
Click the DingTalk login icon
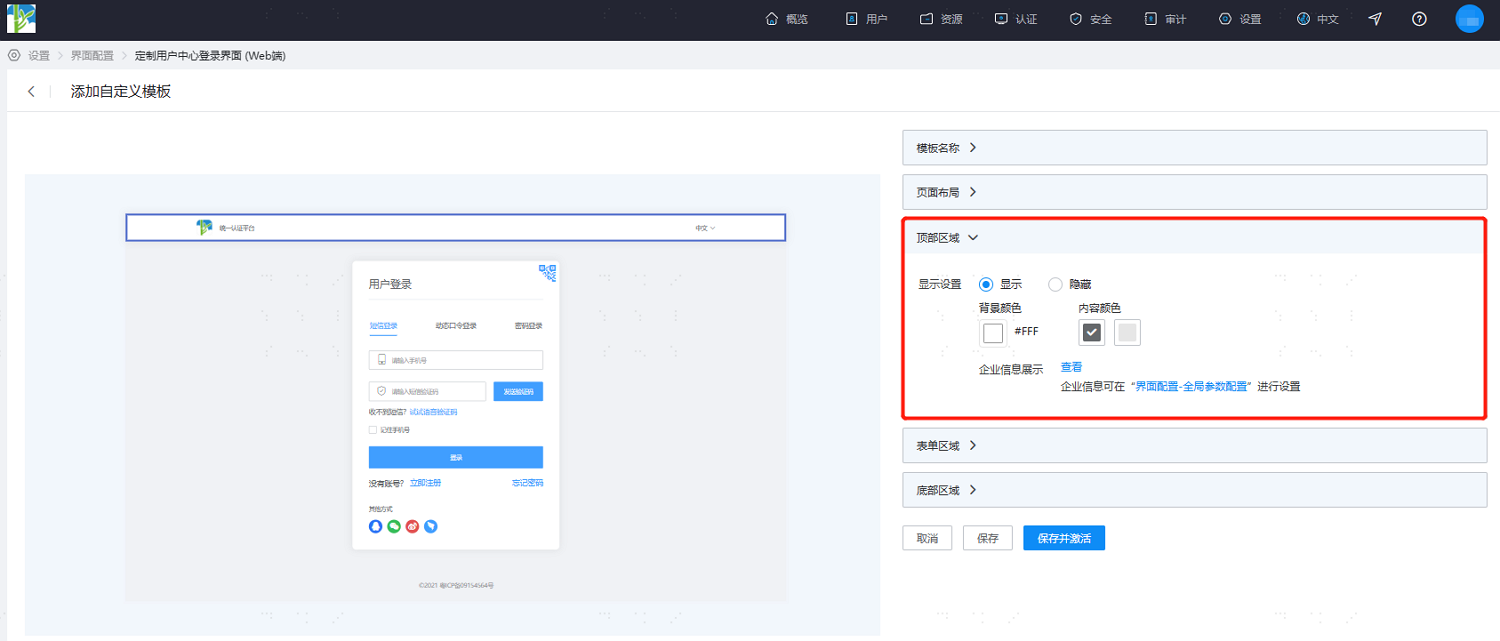point(431,526)
